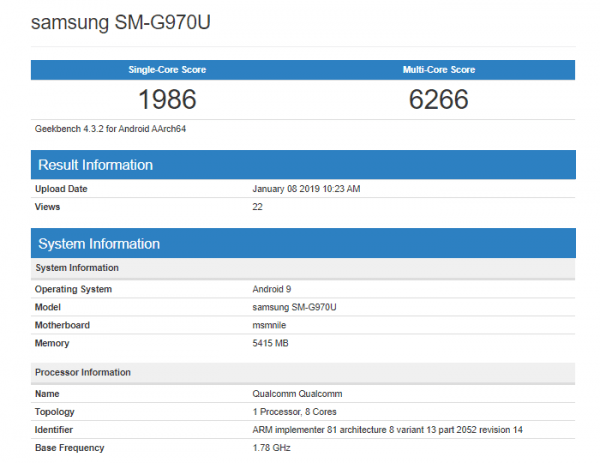Click the blue System Information section header

click(x=98, y=243)
